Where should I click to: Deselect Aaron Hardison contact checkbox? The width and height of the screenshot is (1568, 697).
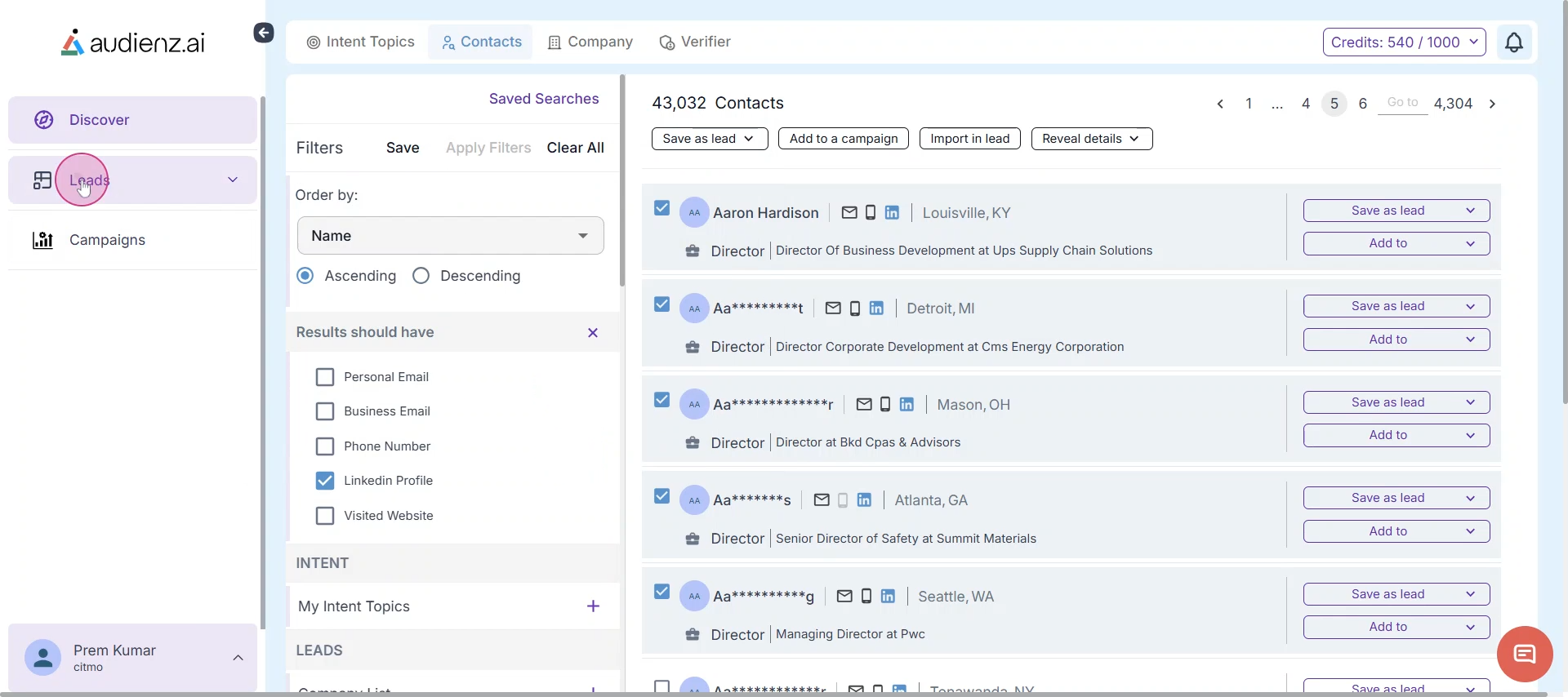click(661, 208)
